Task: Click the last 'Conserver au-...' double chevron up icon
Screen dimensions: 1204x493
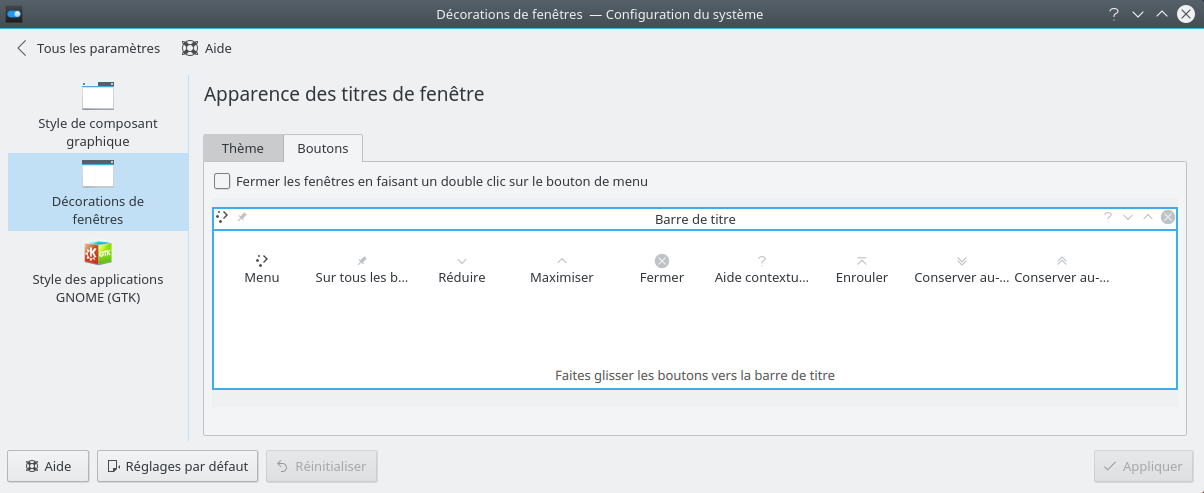Action: coord(1062,260)
